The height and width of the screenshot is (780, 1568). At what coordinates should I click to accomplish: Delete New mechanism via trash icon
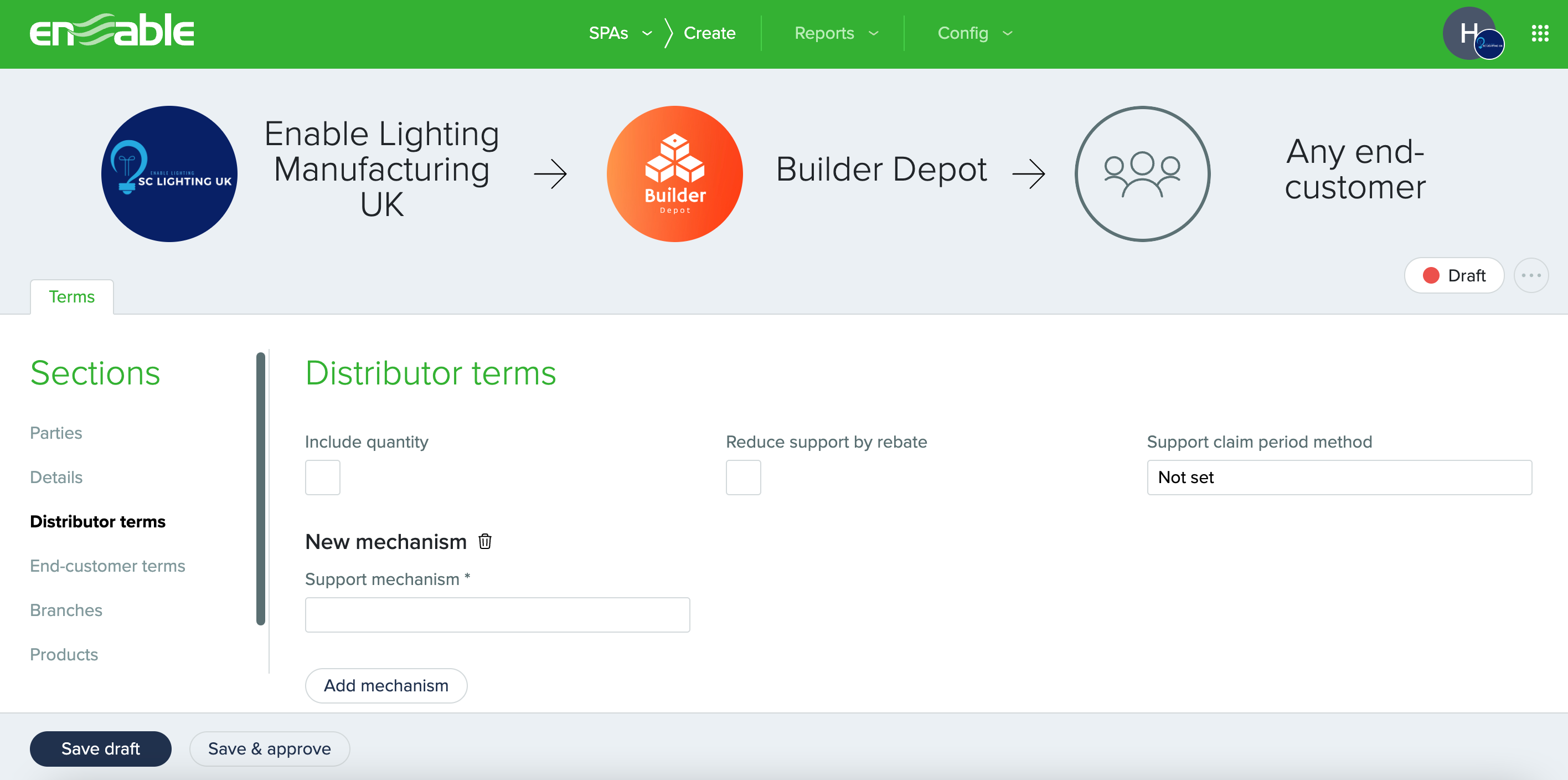pyautogui.click(x=484, y=541)
